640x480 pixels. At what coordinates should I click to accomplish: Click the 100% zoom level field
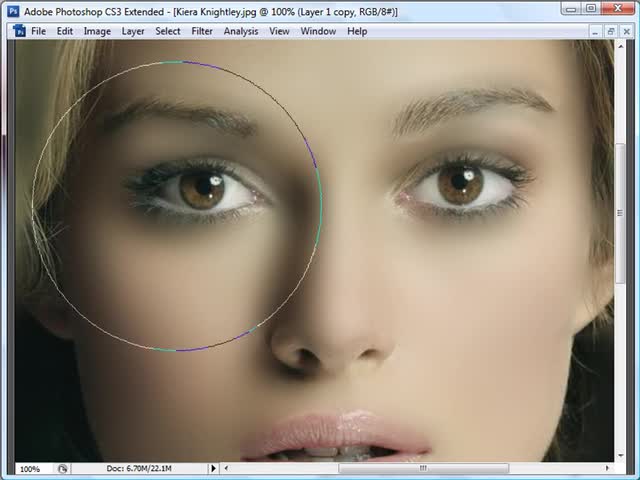(x=31, y=468)
